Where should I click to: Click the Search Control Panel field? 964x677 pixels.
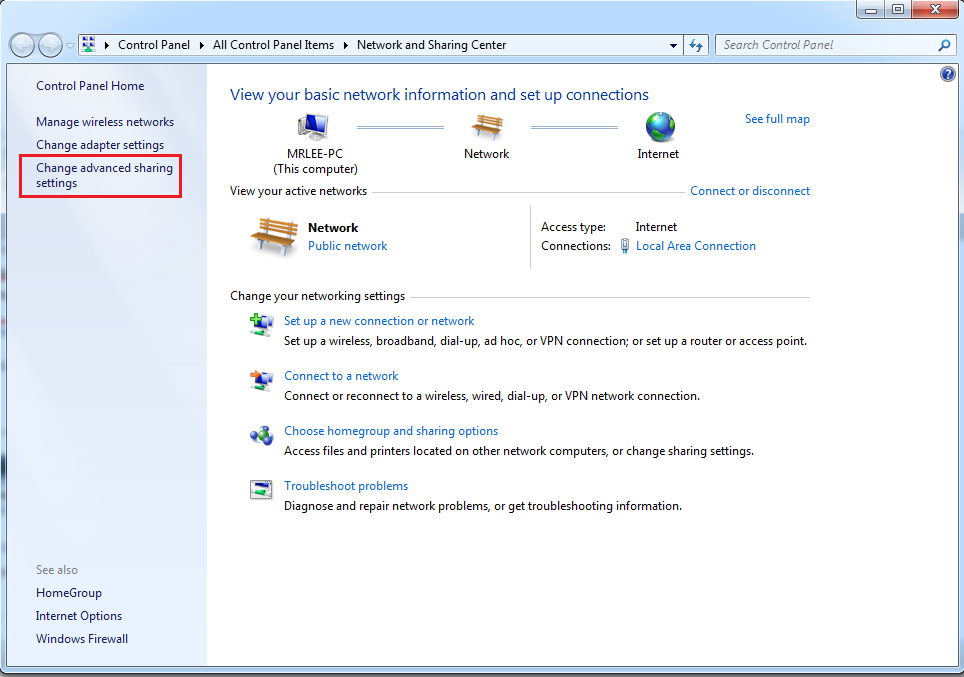click(x=825, y=45)
